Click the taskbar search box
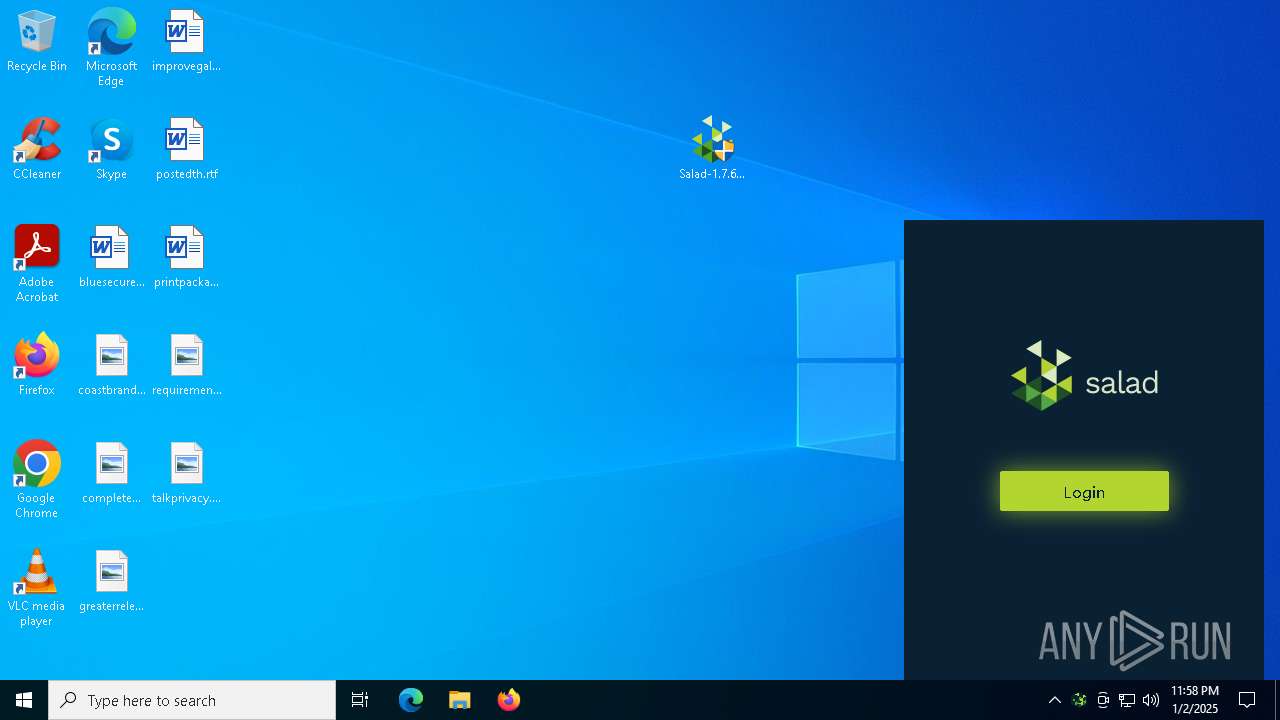Viewport: 1280px width, 720px height. click(192, 700)
